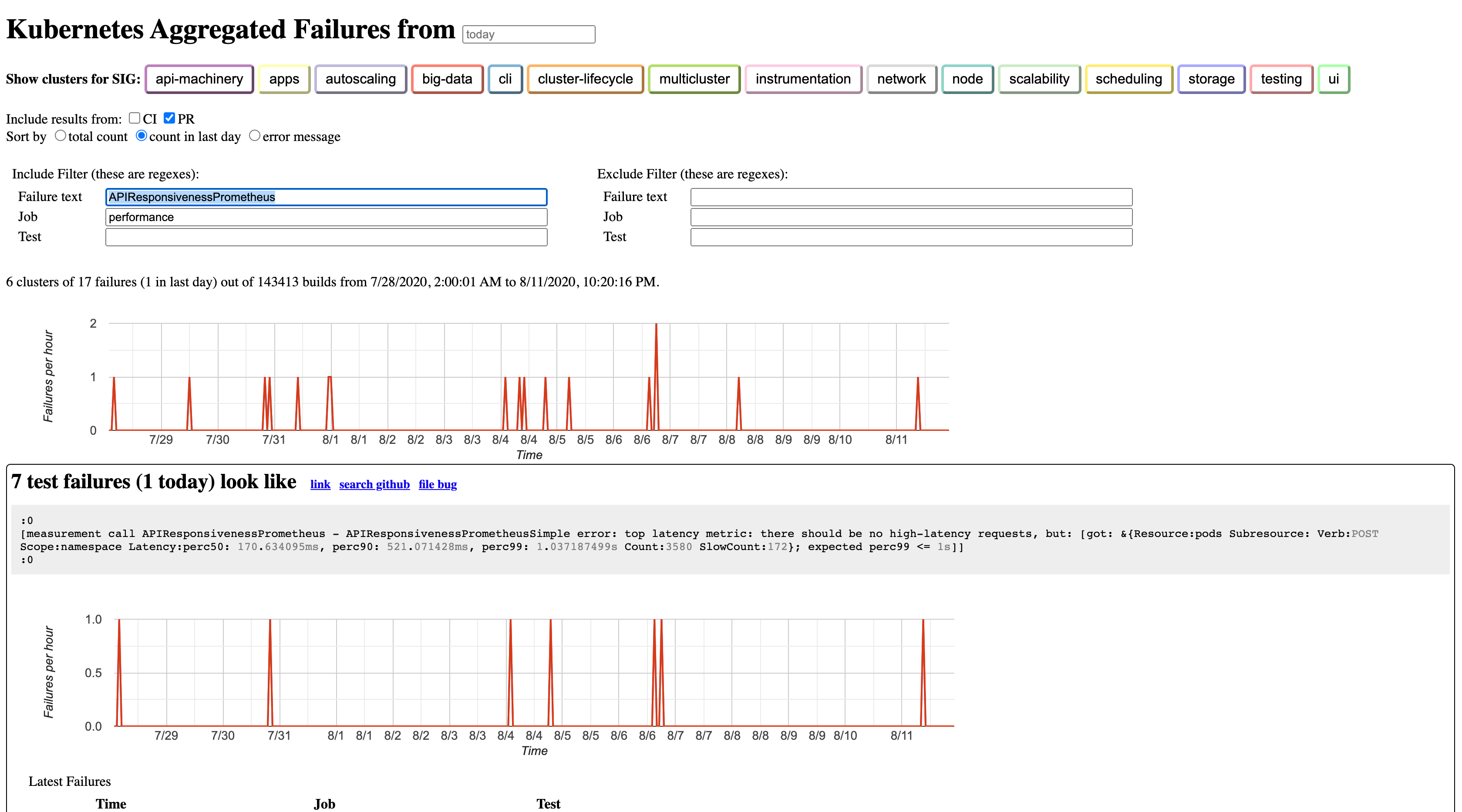1462x812 pixels.
Task: Filter clusters by apps SIG
Action: pyautogui.click(x=284, y=79)
